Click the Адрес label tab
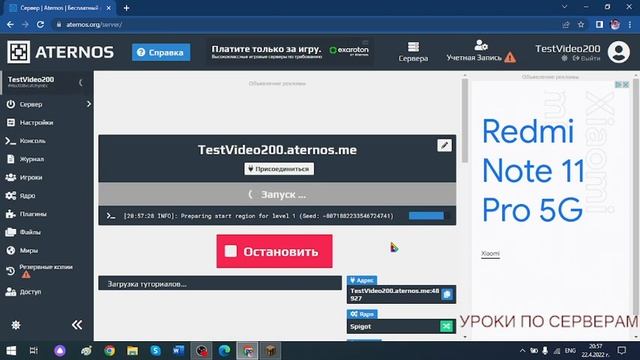Viewport: 640px width, 360px height. click(362, 280)
